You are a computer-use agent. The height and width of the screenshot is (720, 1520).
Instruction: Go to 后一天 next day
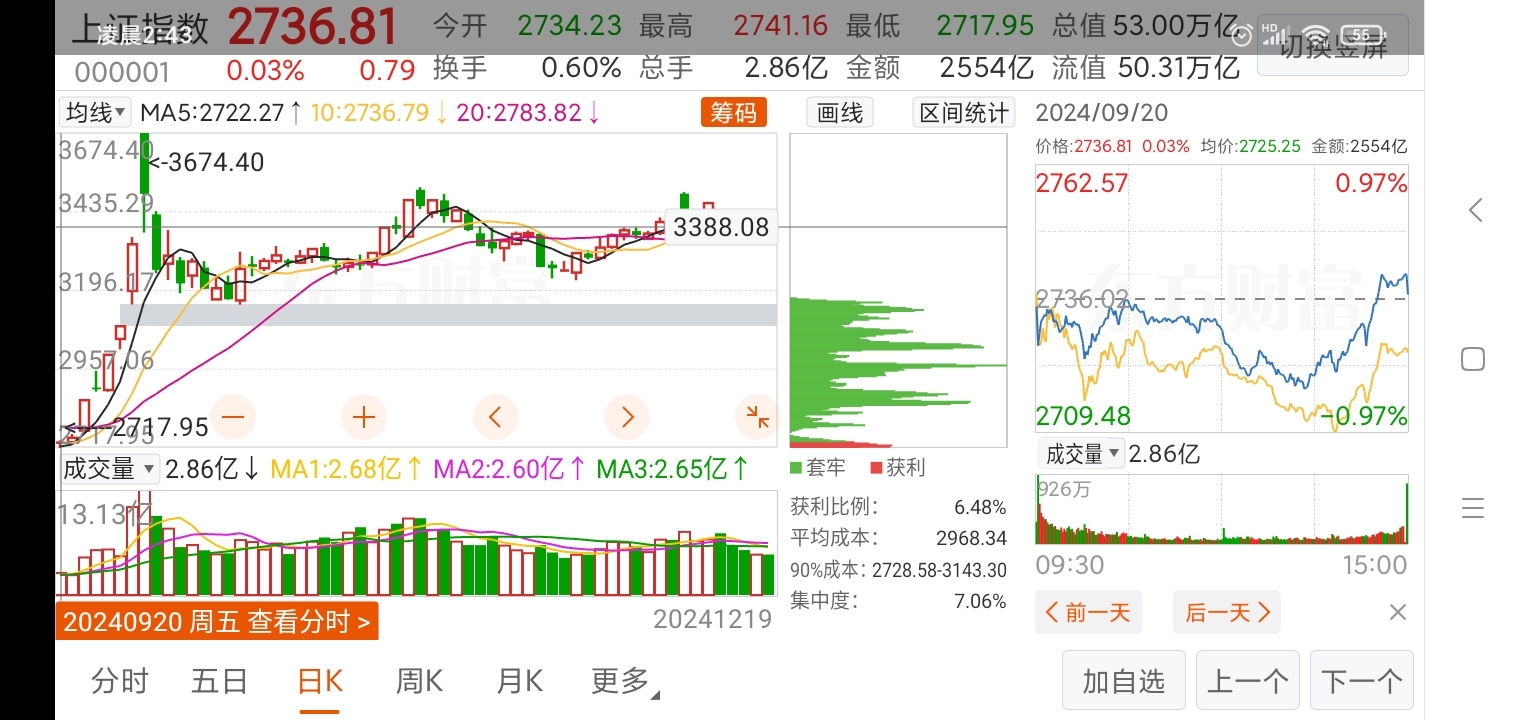tap(1228, 612)
